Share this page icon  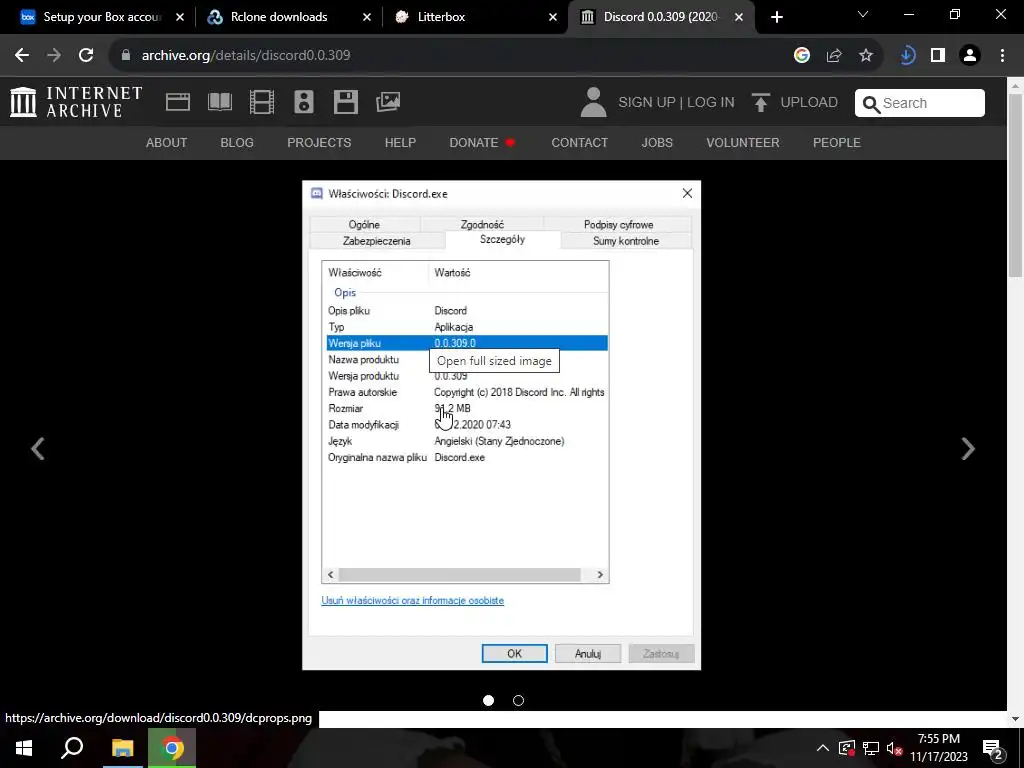[x=834, y=56]
